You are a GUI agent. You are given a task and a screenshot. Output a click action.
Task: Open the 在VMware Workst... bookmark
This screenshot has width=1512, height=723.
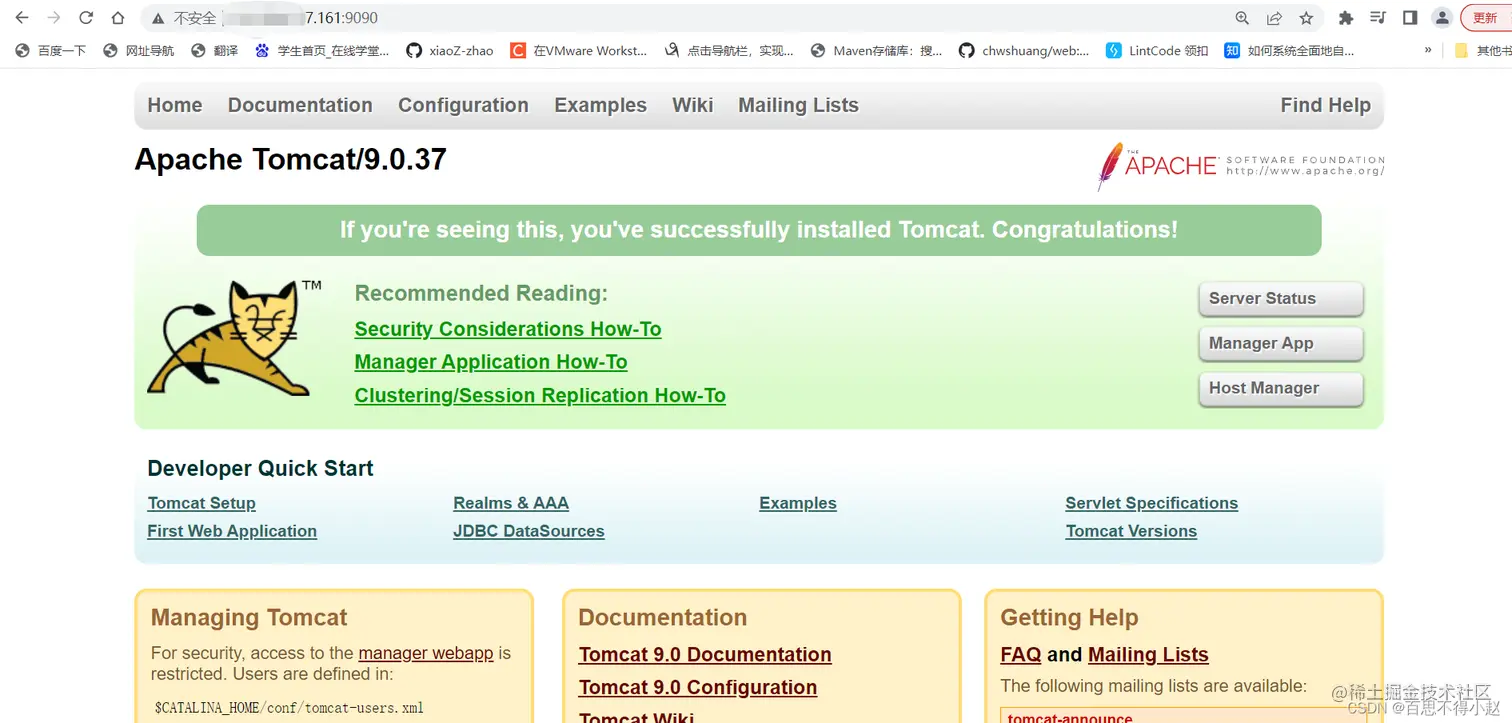click(578, 50)
